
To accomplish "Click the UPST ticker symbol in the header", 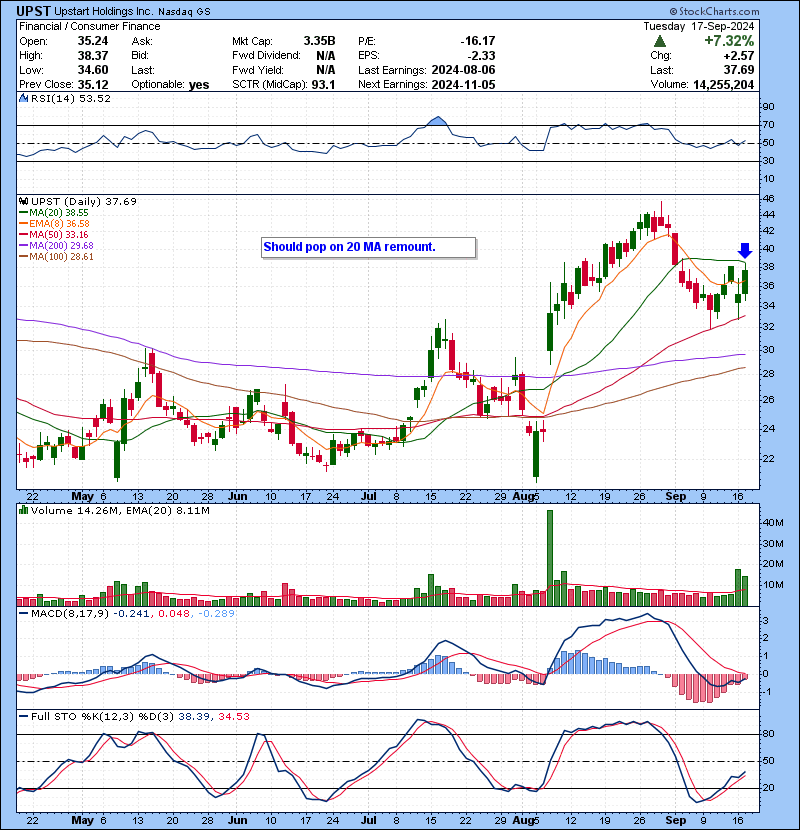I will [x=34, y=11].
